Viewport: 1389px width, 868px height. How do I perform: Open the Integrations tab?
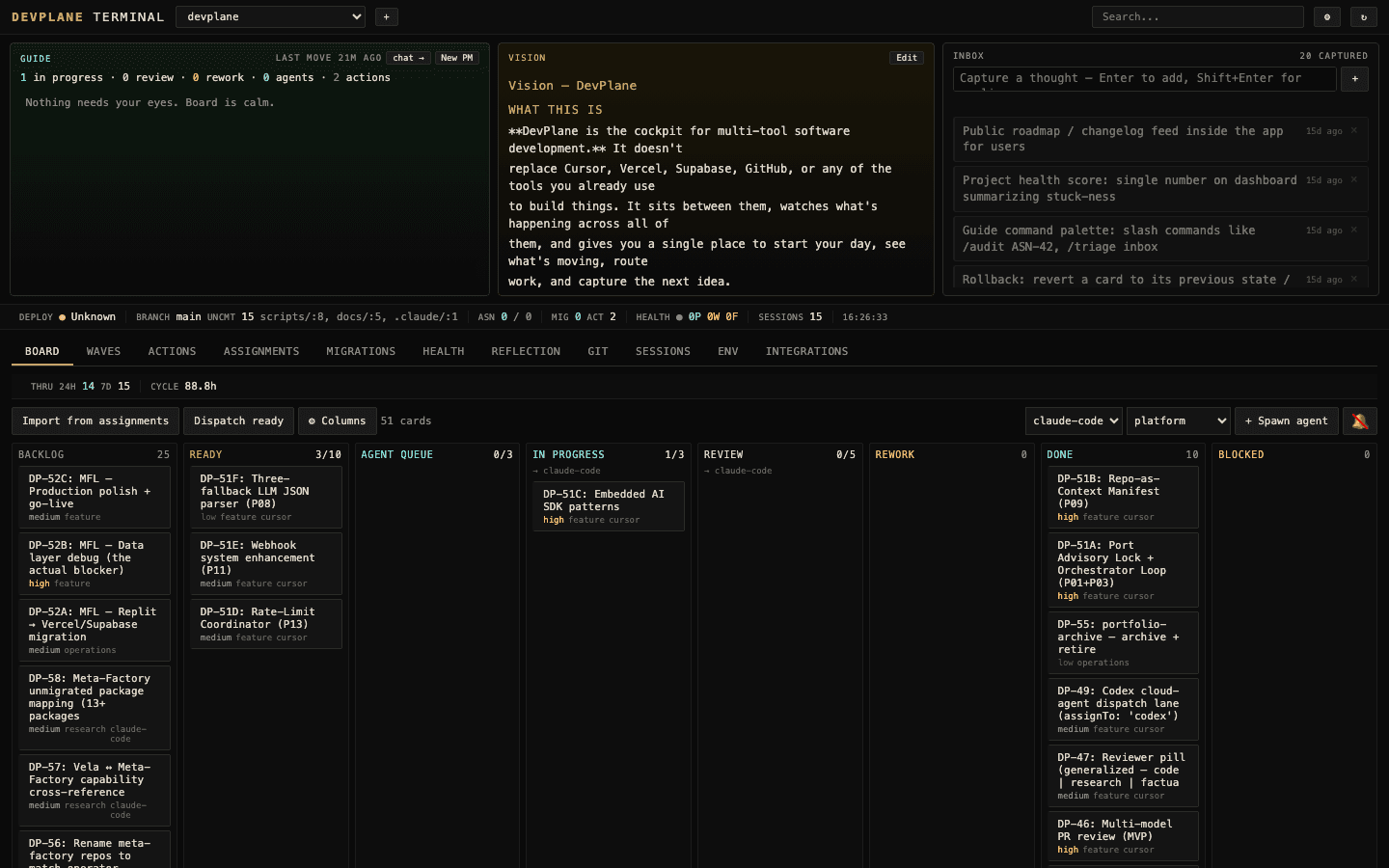[806, 351]
